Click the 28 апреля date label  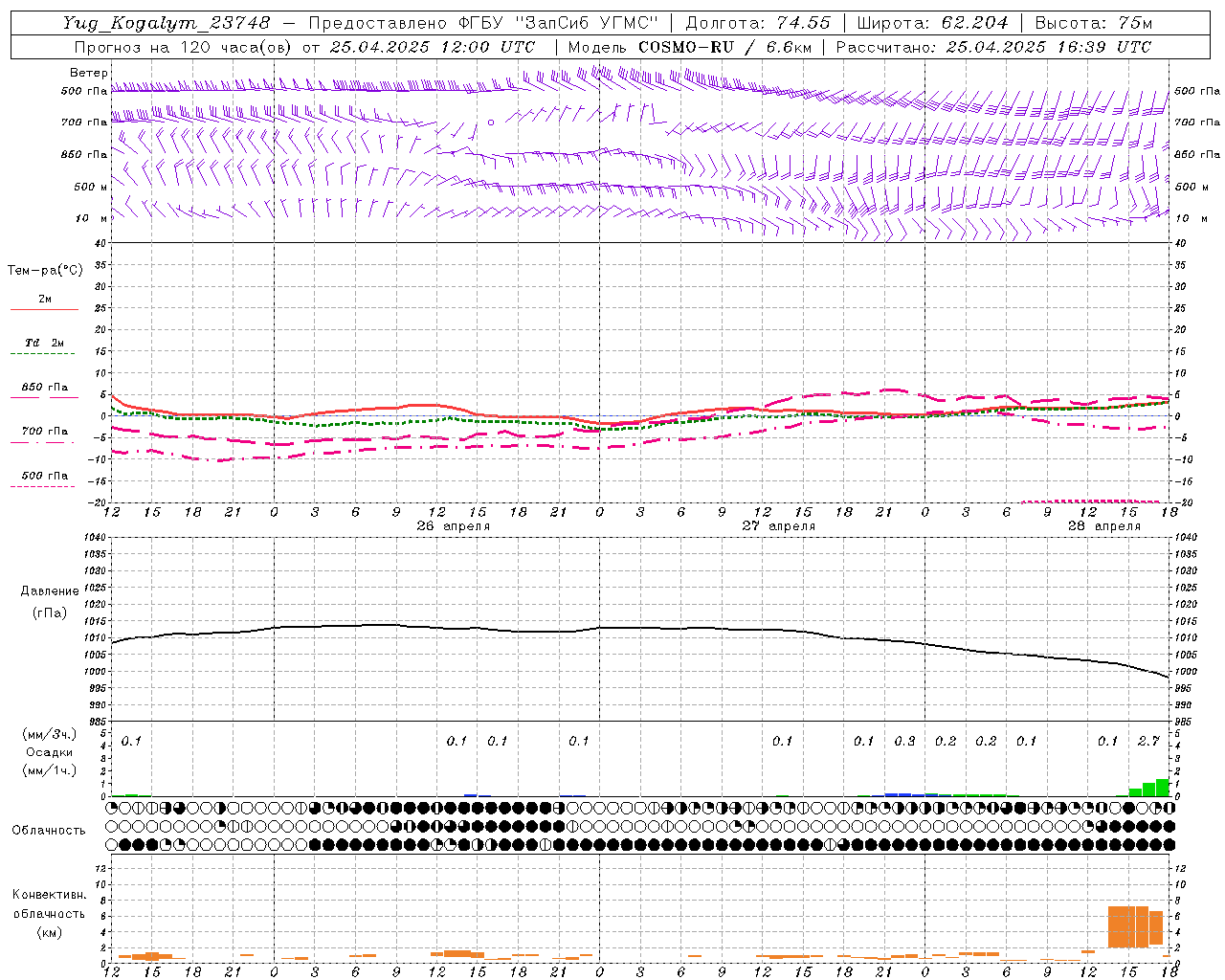click(x=1103, y=526)
